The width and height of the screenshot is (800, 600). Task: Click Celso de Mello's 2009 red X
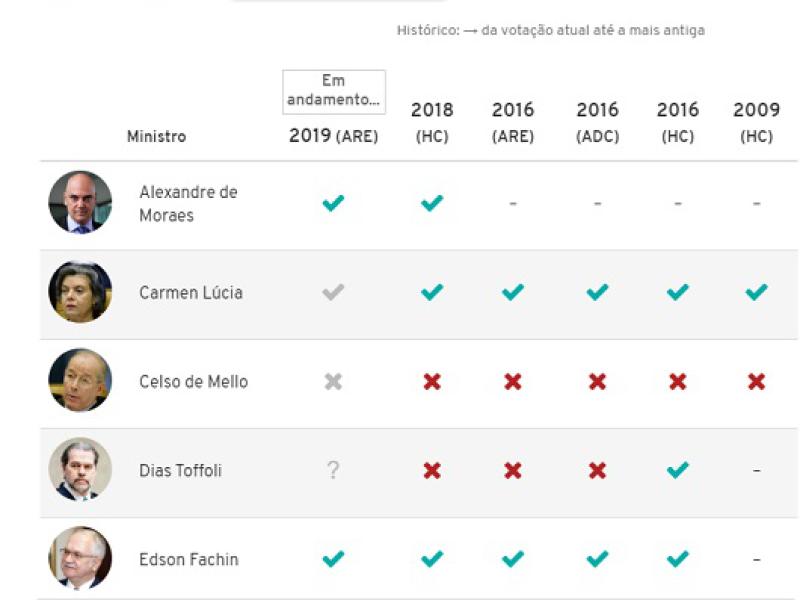(756, 381)
